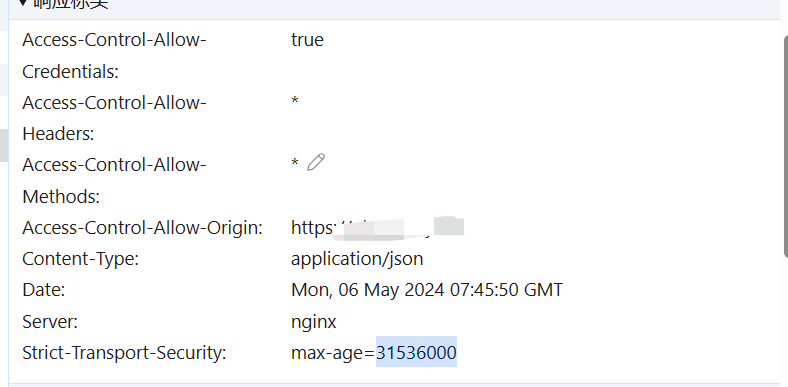Select the Access-Control-Allow-Methods header name
Screen dimensions: 788x387
pyautogui.click(x=114, y=181)
